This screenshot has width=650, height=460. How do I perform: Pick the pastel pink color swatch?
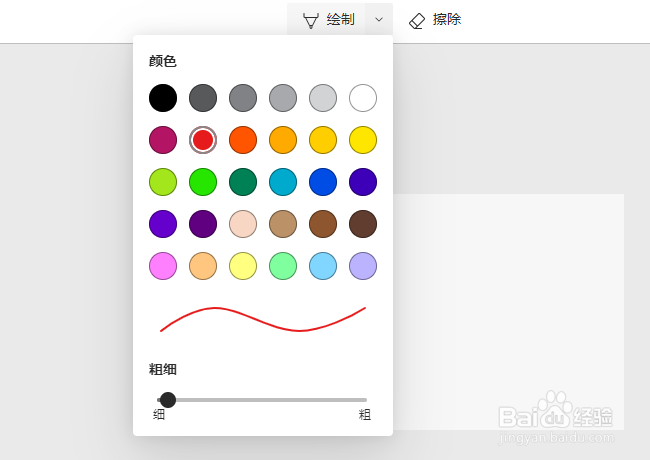point(163,266)
